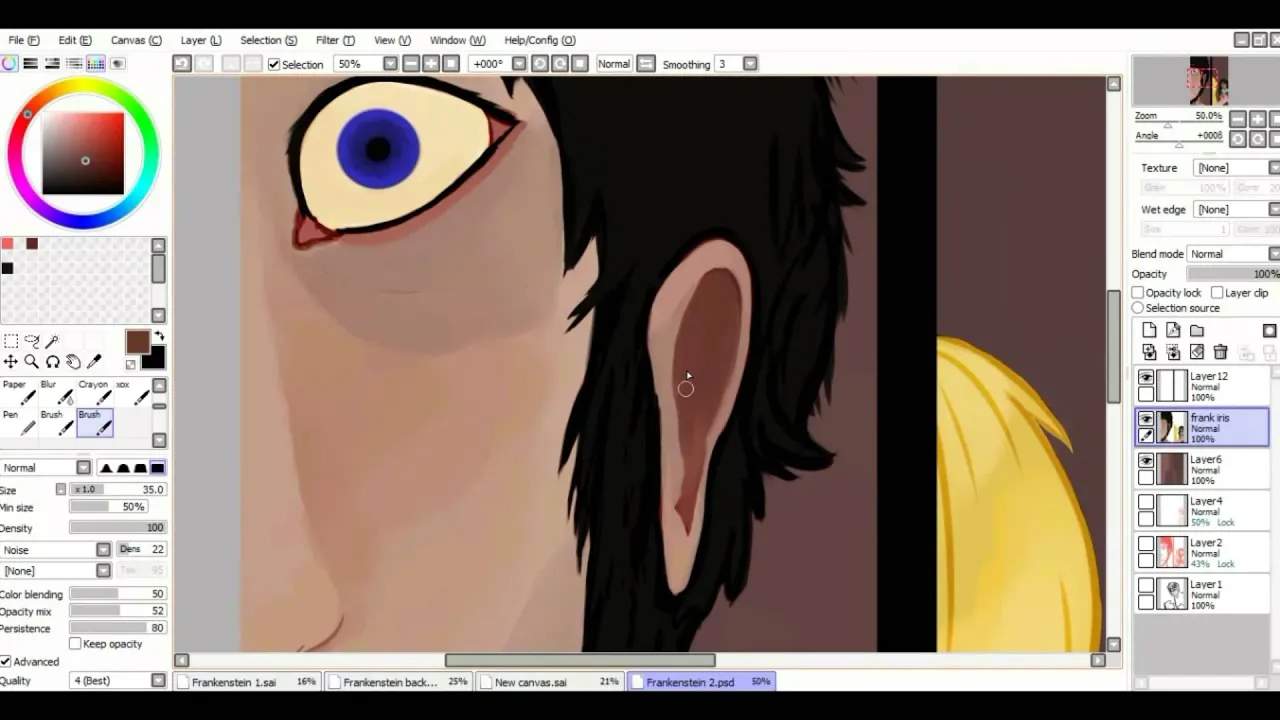
Task: Toggle the Selection checkbox in toolbar
Action: click(274, 64)
